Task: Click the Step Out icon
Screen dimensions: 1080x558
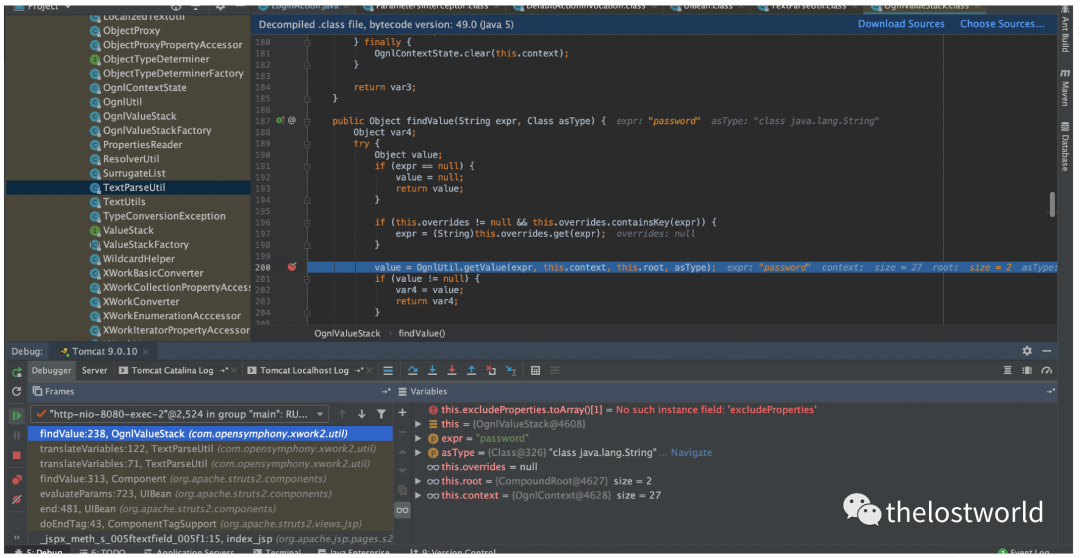Action: click(471, 371)
